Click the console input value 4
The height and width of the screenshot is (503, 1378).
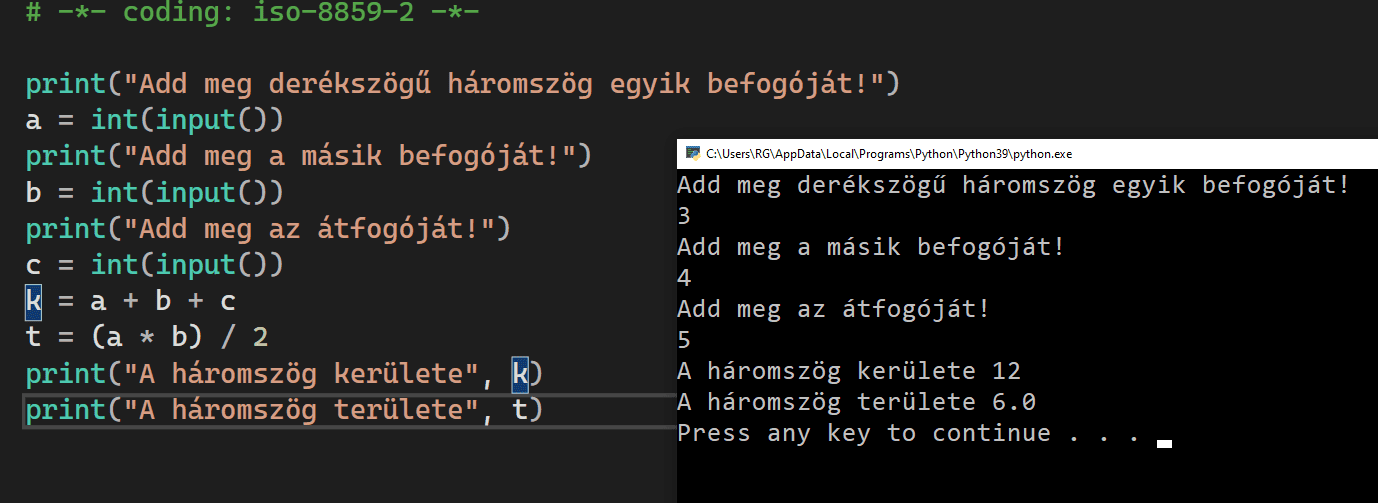(x=684, y=278)
